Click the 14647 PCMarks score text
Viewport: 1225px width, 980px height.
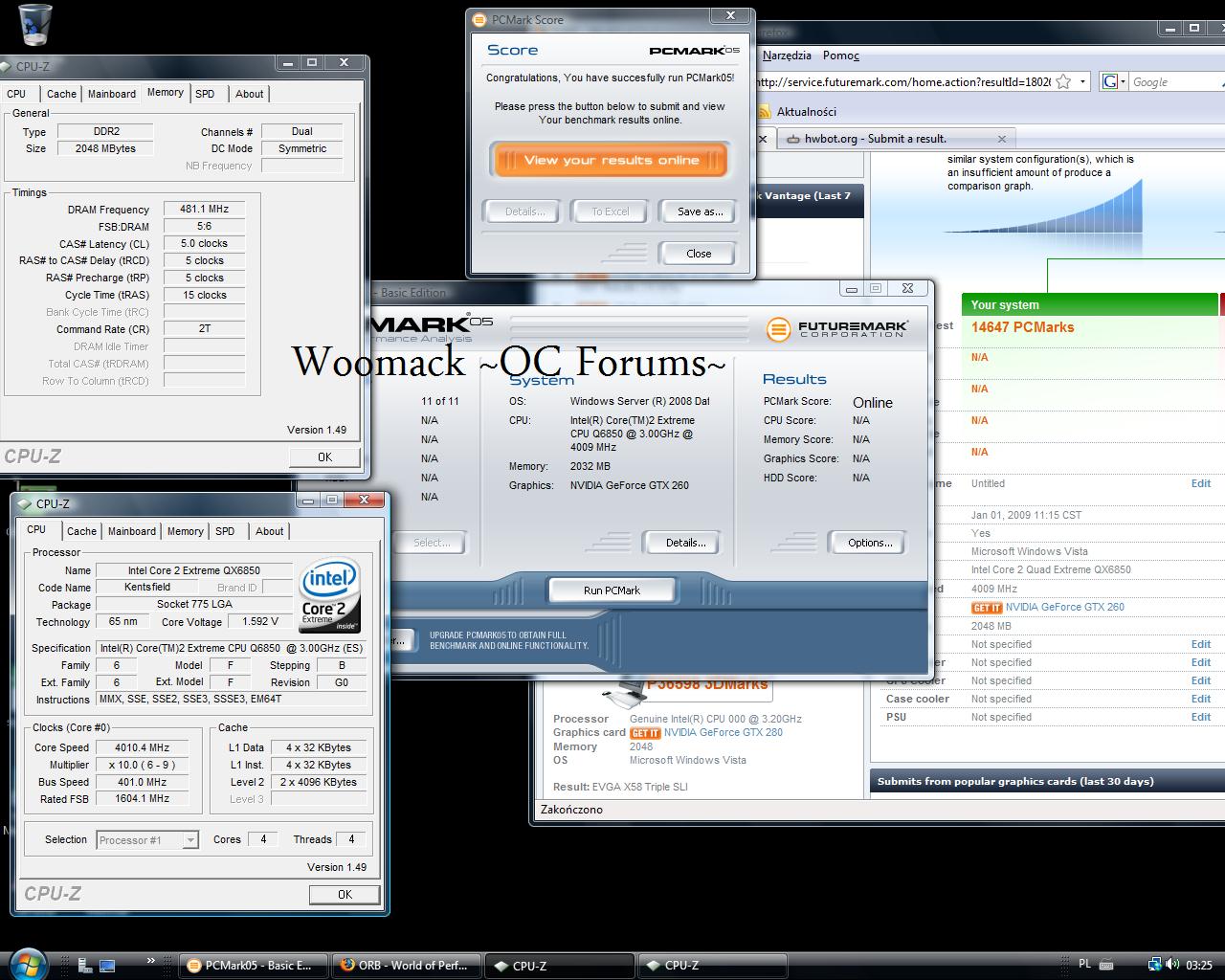click(x=1022, y=327)
